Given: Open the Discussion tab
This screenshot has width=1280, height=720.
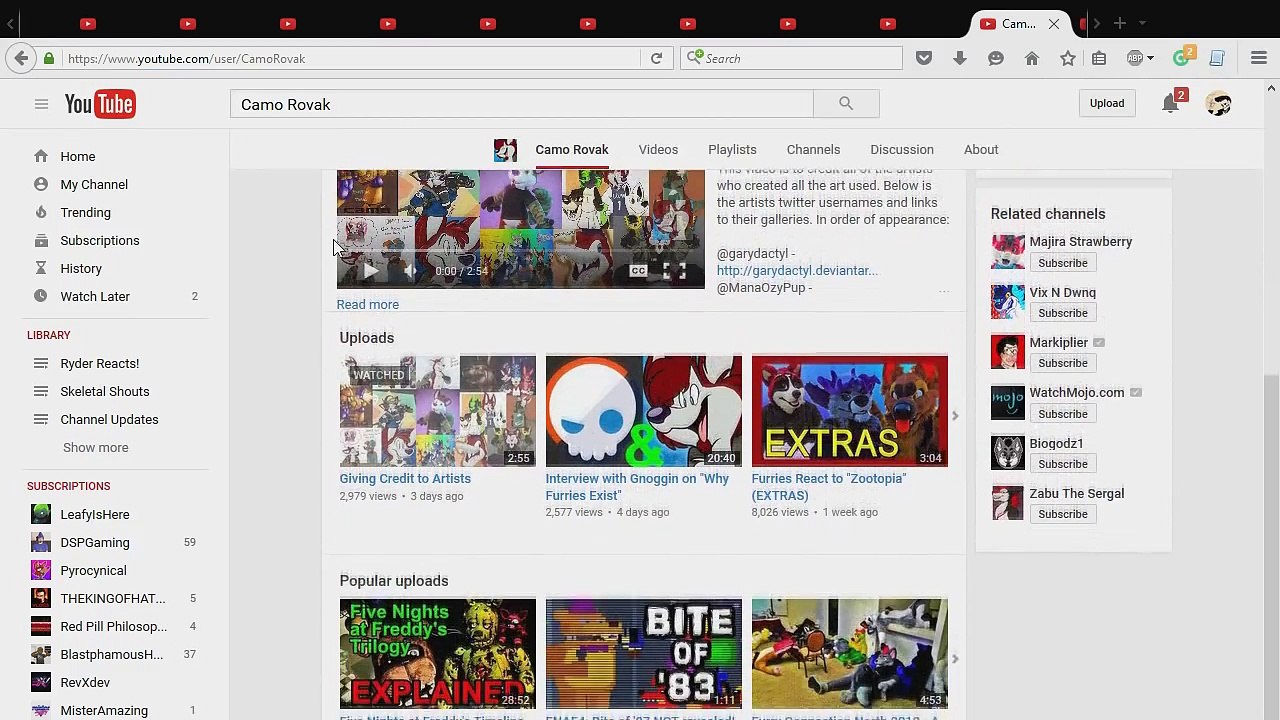Looking at the screenshot, I should pyautogui.click(x=902, y=149).
